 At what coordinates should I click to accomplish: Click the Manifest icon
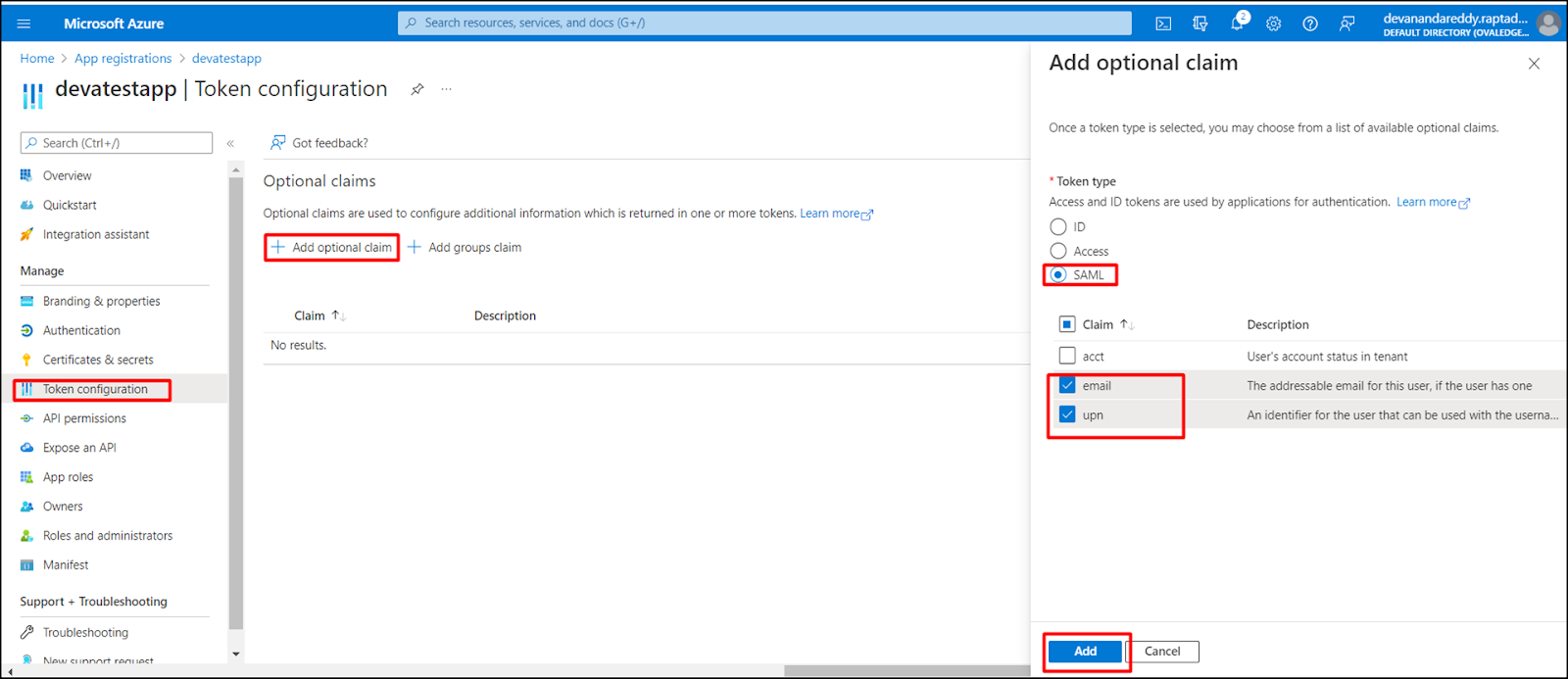[26, 565]
